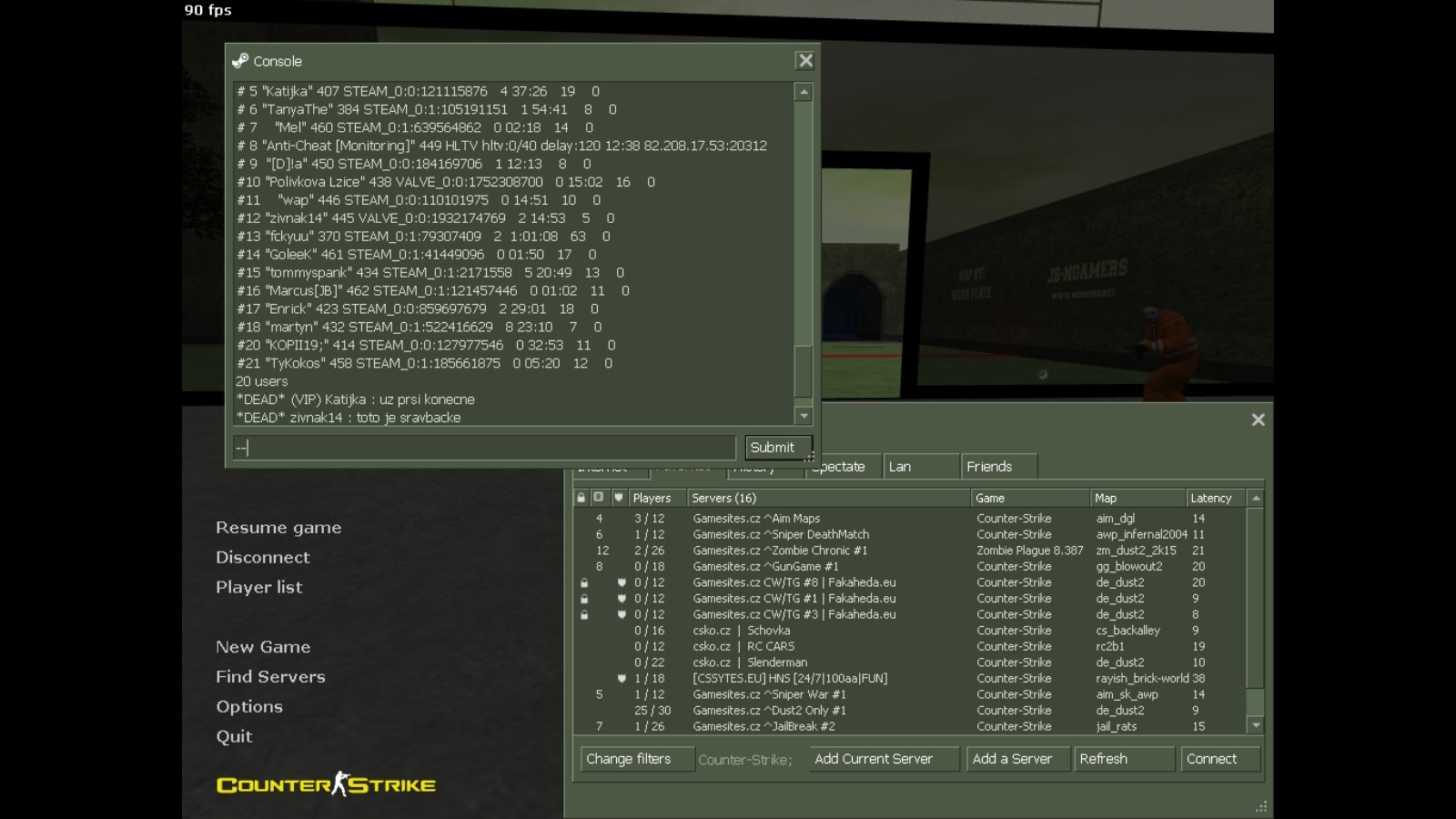The image size is (1456, 819).
Task: Open Change filters panel
Action: pyautogui.click(x=637, y=759)
